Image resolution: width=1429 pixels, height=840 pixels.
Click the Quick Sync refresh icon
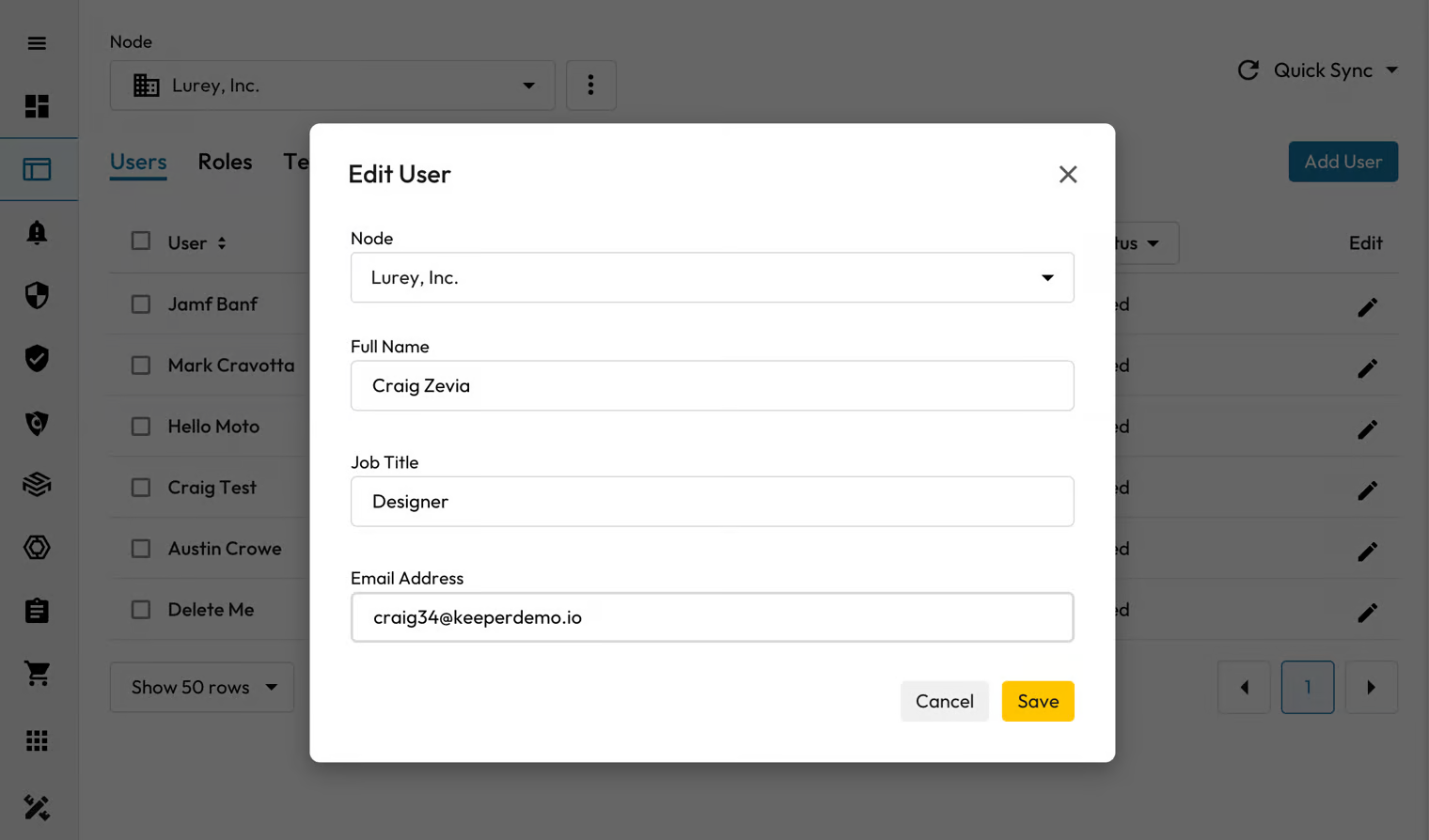[x=1248, y=70]
